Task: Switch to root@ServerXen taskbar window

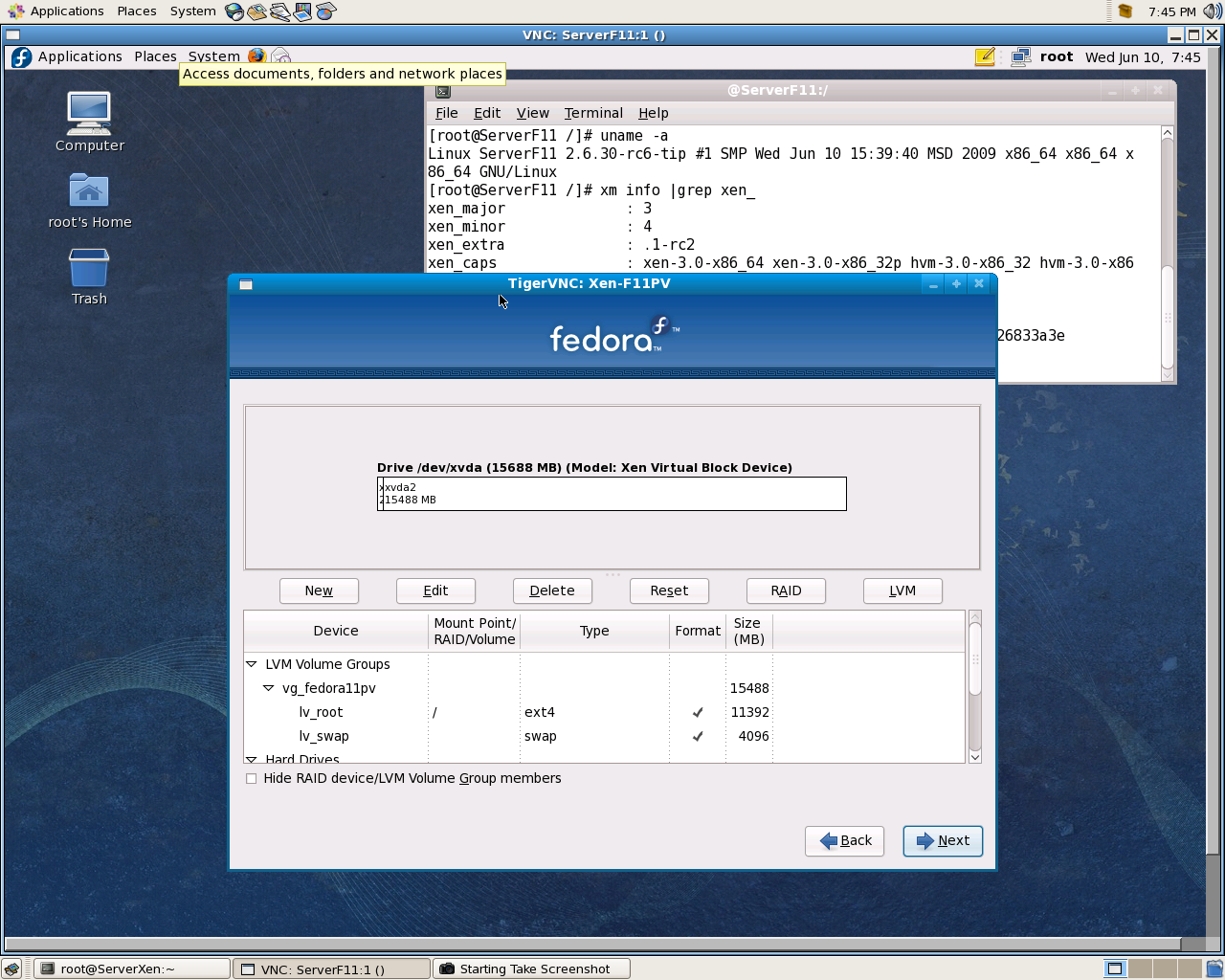Action: (x=132, y=969)
